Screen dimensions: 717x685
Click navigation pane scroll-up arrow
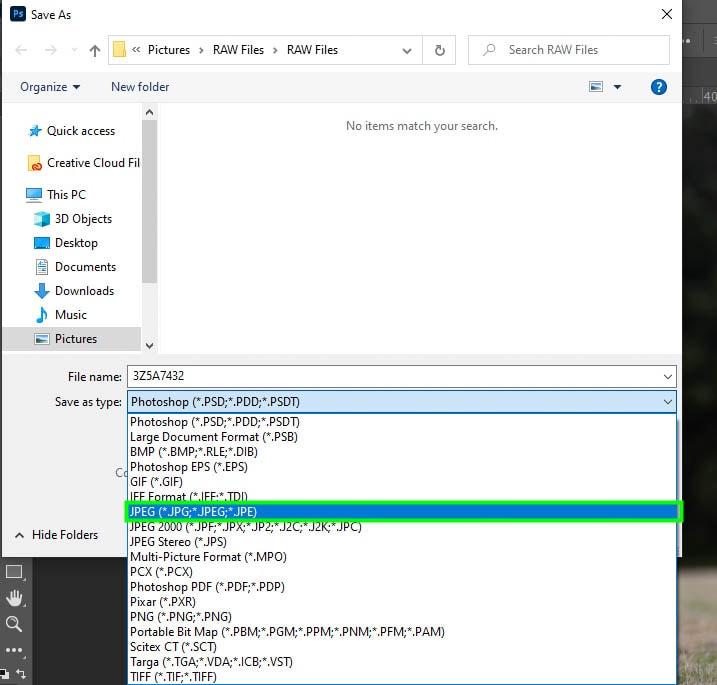[x=150, y=112]
